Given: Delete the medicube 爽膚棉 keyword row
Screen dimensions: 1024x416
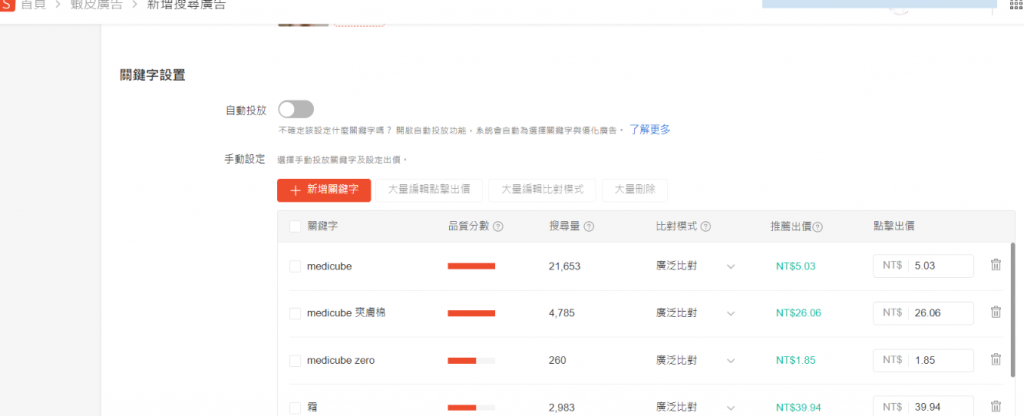Looking at the screenshot, I should [996, 312].
